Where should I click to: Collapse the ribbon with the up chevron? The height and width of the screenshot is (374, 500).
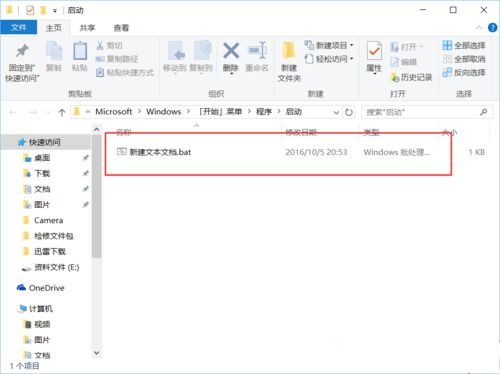pos(479,28)
